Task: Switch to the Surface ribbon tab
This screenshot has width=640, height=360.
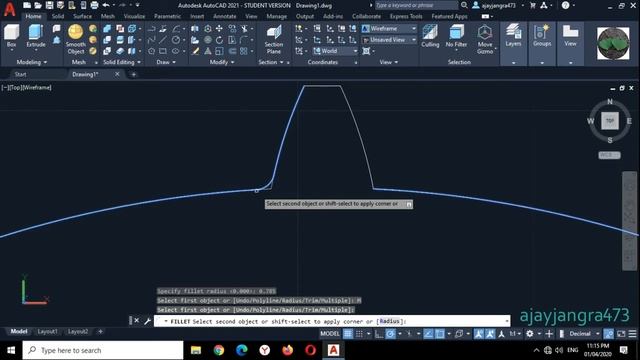Action: pos(82,16)
